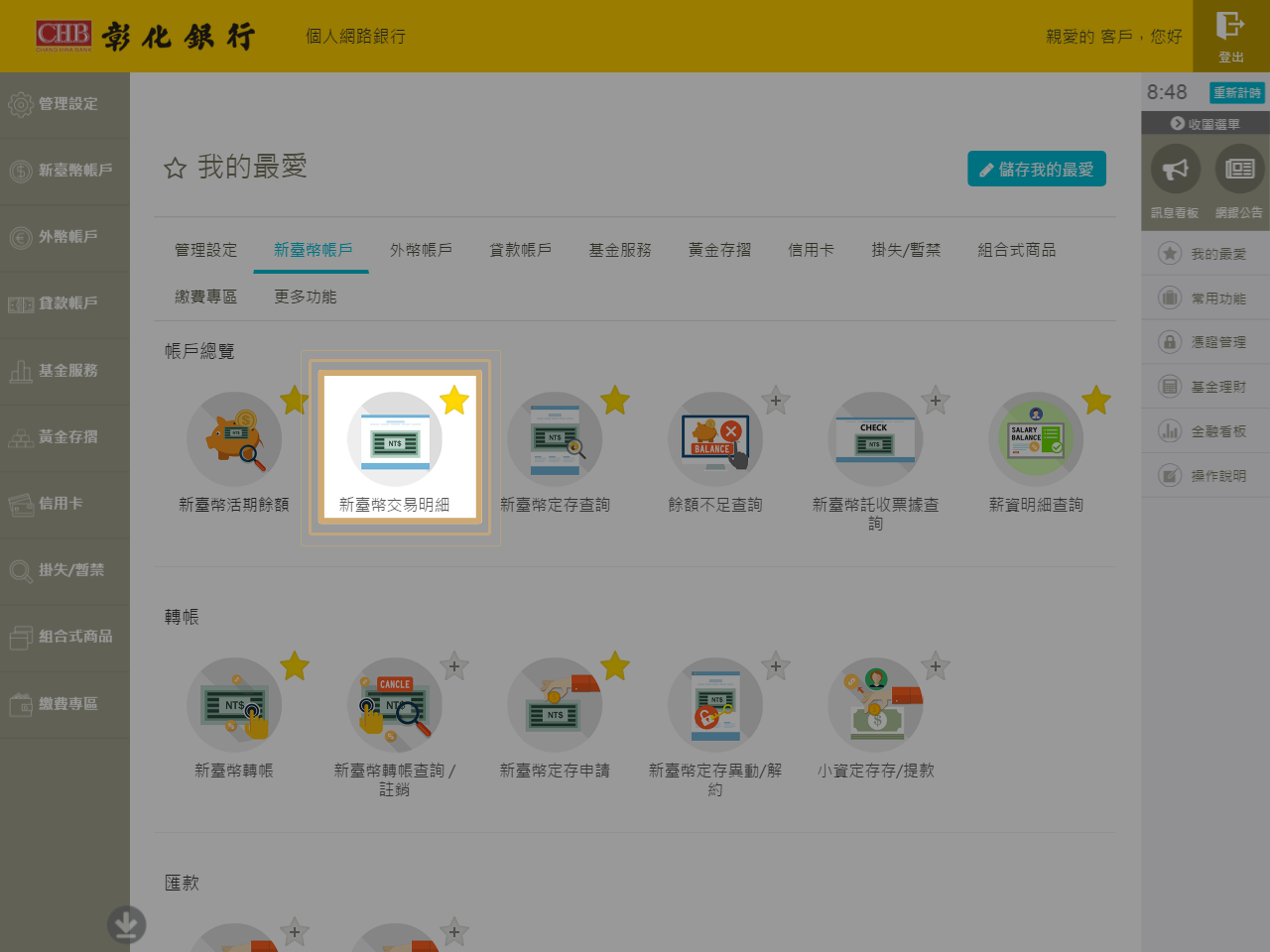Image resolution: width=1270 pixels, height=952 pixels.
Task: Click the 儲存我的最愛 button
Action: pyautogui.click(x=1036, y=170)
